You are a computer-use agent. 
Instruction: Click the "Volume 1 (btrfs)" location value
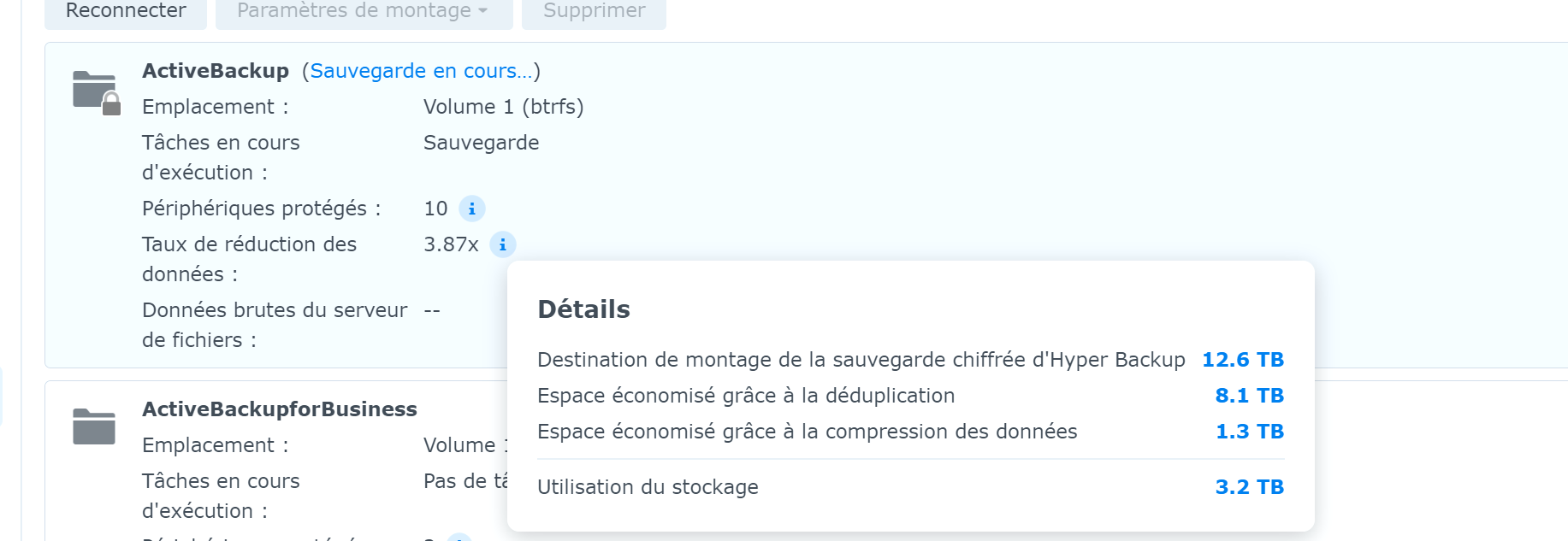coord(503,107)
